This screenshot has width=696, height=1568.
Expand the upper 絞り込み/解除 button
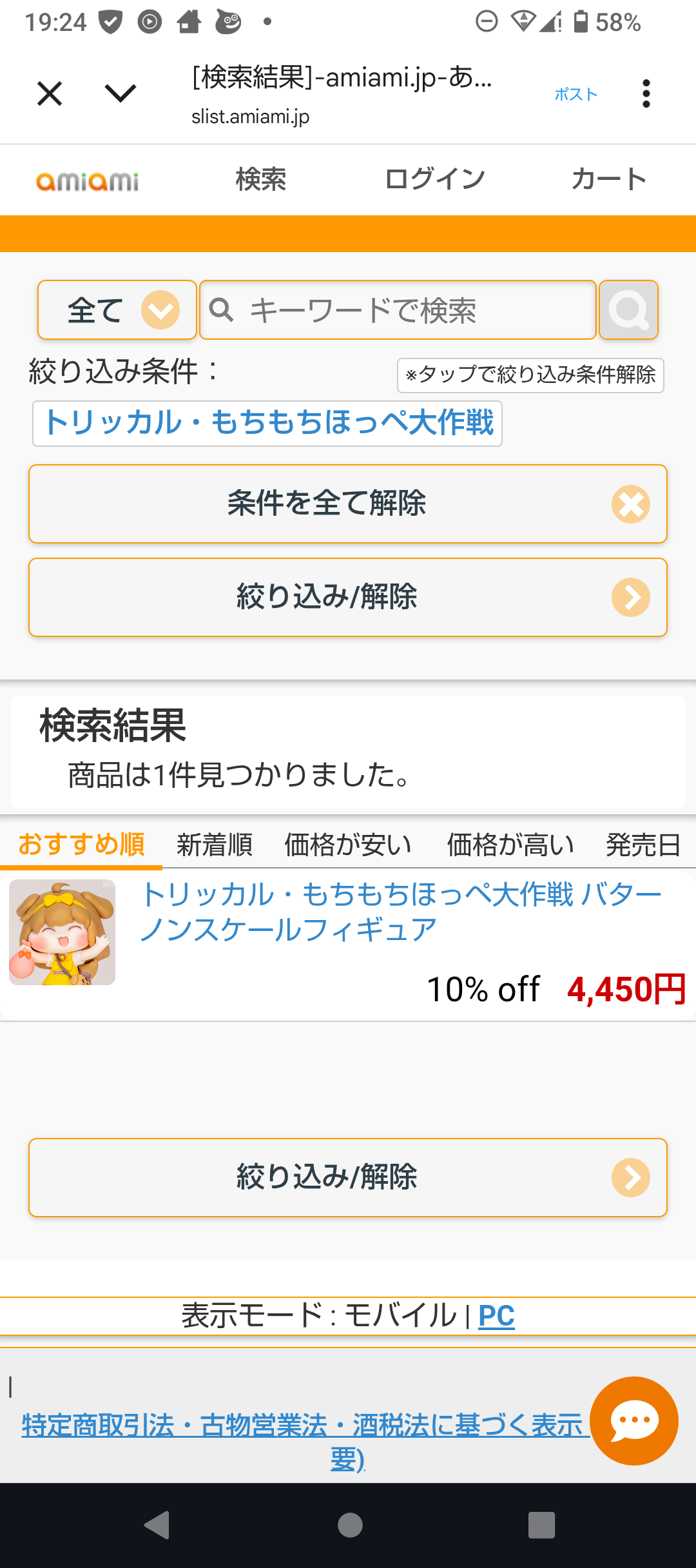point(348,597)
